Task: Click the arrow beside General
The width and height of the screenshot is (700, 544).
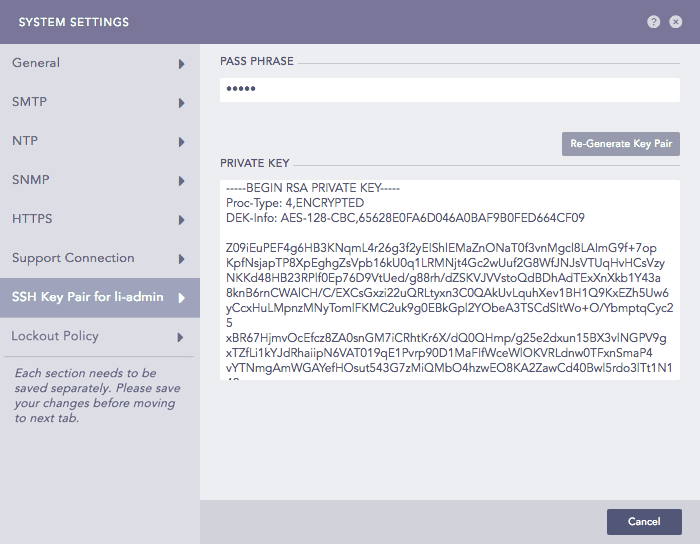Action: [x=182, y=64]
